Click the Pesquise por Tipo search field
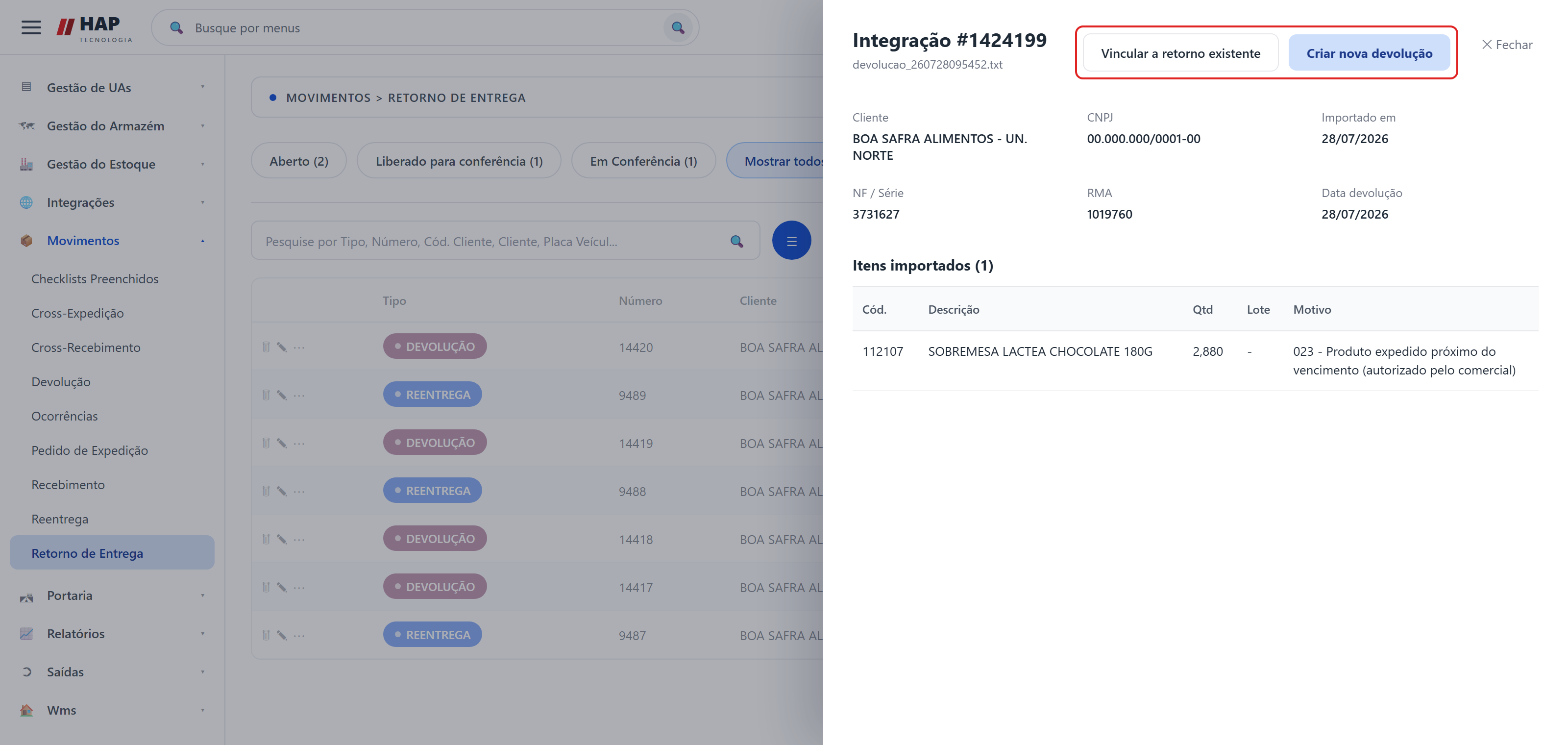This screenshot has width=1568, height=745. (x=505, y=241)
